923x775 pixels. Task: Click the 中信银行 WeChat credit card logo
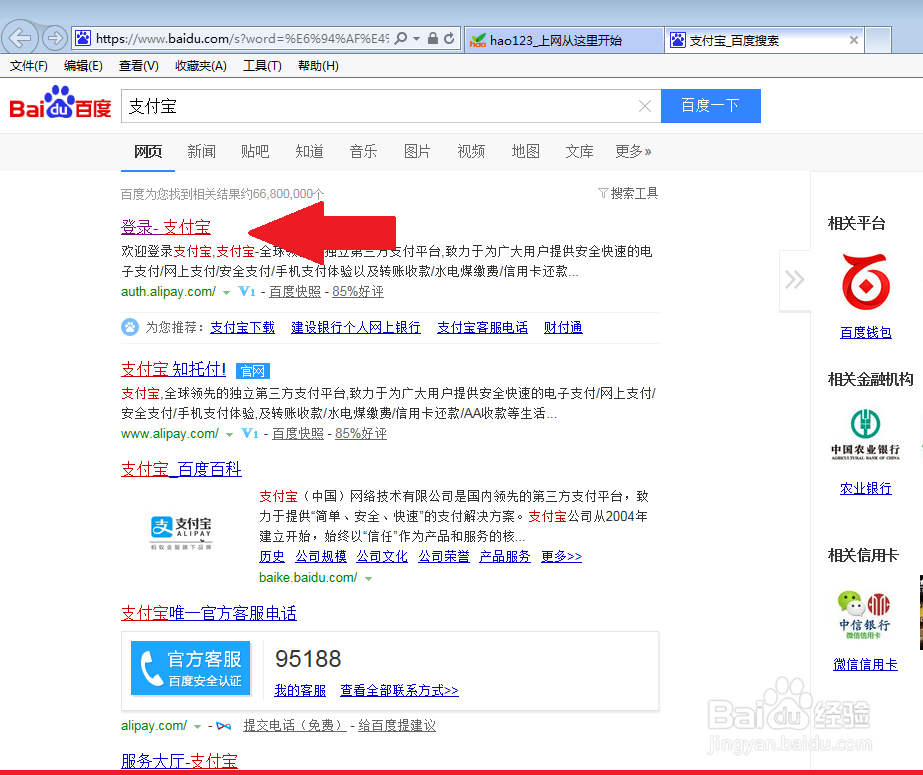pos(864,615)
